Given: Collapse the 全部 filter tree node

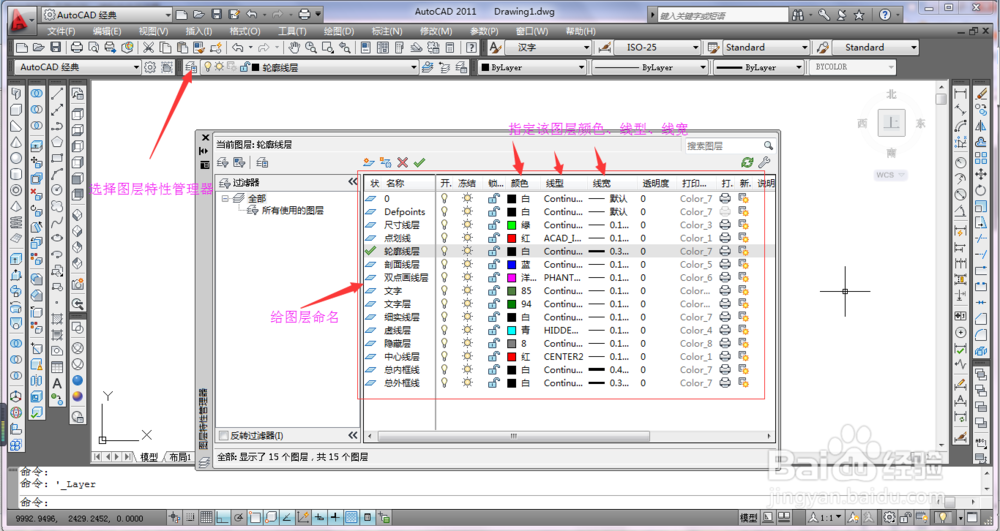Looking at the screenshot, I should (225, 198).
